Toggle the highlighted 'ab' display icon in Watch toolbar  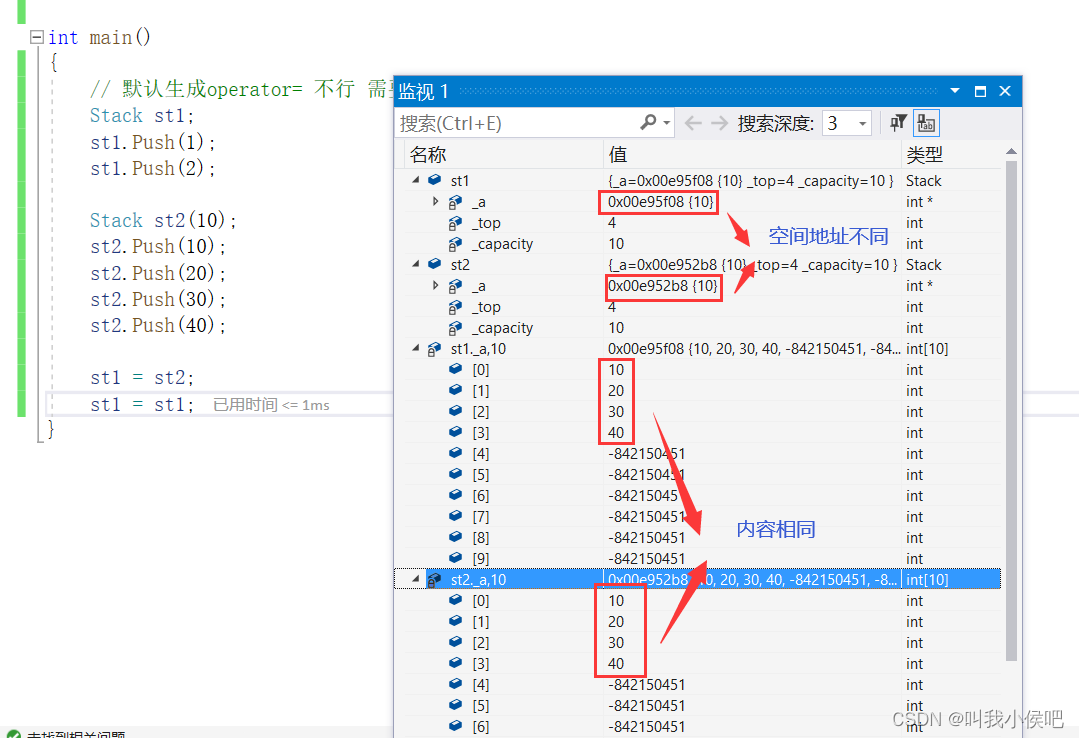click(x=926, y=123)
